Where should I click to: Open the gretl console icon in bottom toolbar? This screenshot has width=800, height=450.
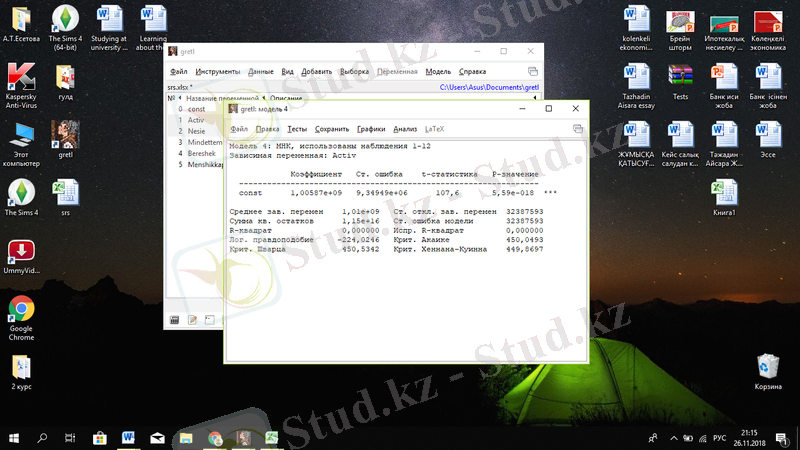click(x=209, y=320)
